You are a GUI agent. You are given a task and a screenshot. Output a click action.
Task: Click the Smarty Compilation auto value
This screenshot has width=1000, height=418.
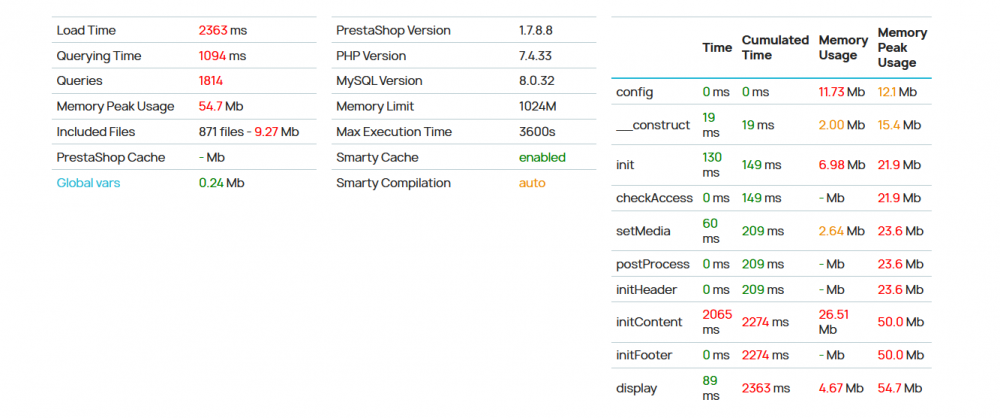pos(532,183)
